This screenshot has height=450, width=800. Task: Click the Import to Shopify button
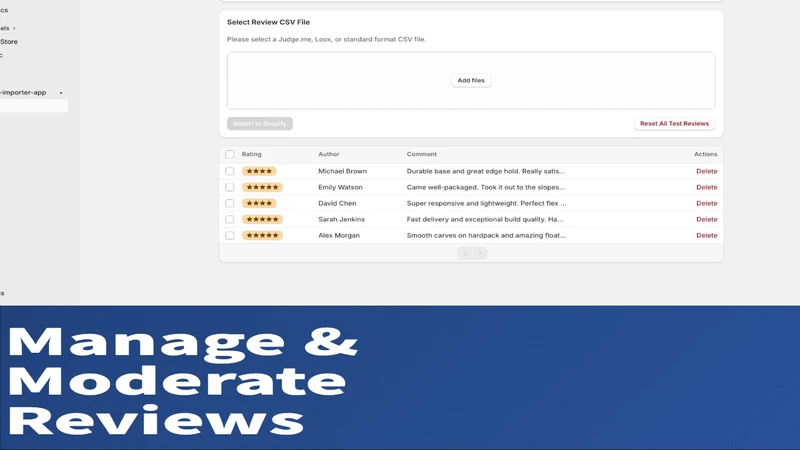tap(260, 123)
